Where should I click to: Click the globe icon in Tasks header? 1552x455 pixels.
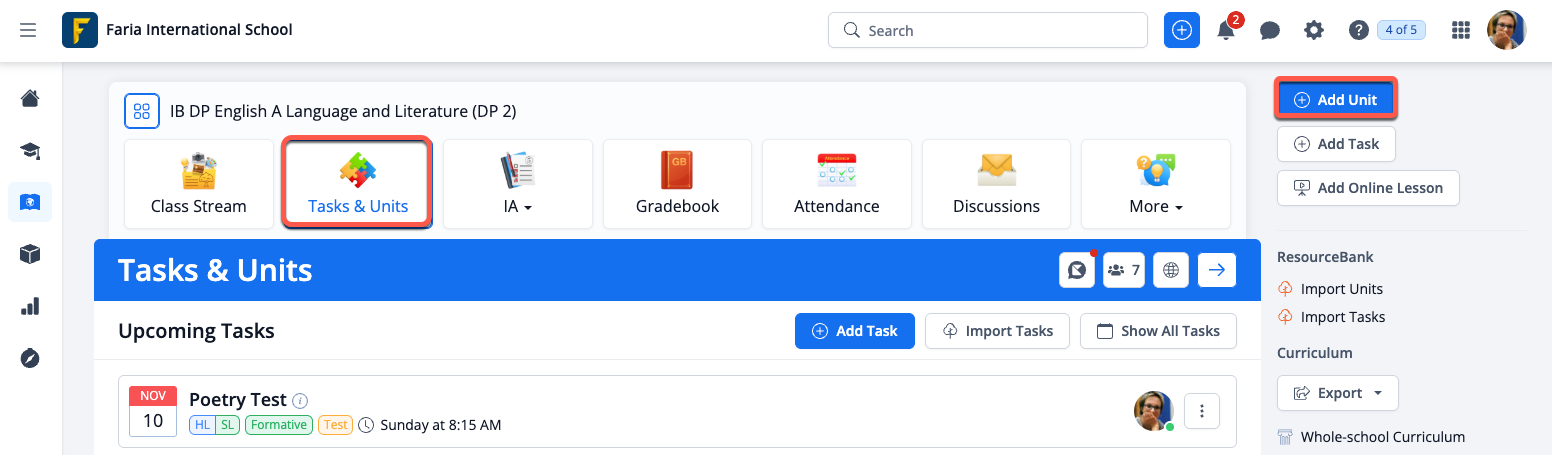click(1171, 270)
